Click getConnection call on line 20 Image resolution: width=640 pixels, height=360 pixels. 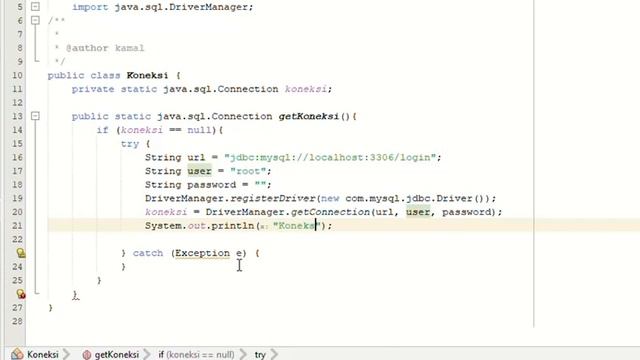[x=330, y=212]
